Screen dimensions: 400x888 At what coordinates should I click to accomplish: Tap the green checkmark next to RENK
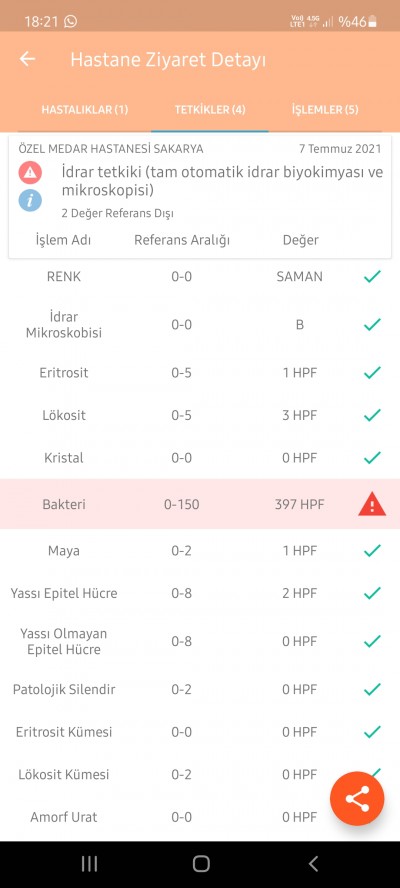(x=372, y=276)
